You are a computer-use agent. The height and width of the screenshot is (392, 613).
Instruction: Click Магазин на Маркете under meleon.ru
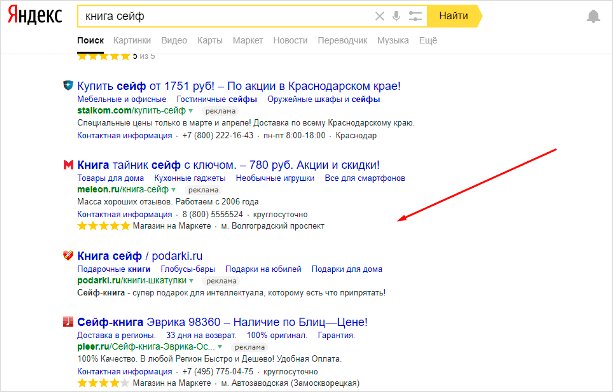click(172, 226)
